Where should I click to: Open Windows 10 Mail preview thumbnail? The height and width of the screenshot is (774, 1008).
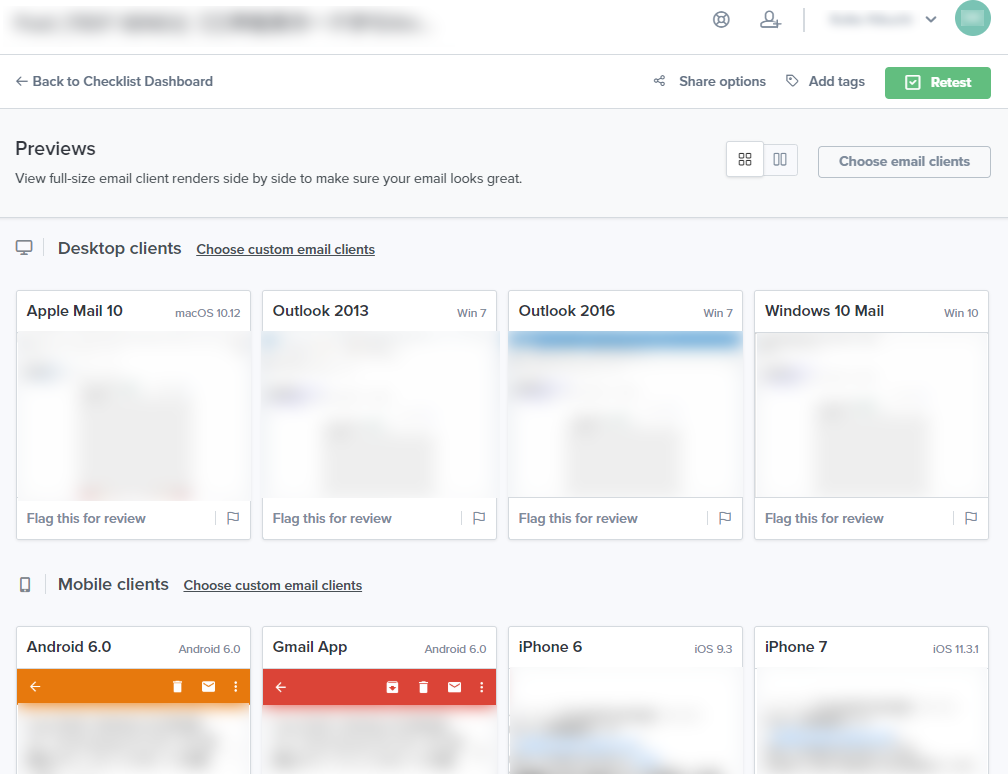point(871,415)
